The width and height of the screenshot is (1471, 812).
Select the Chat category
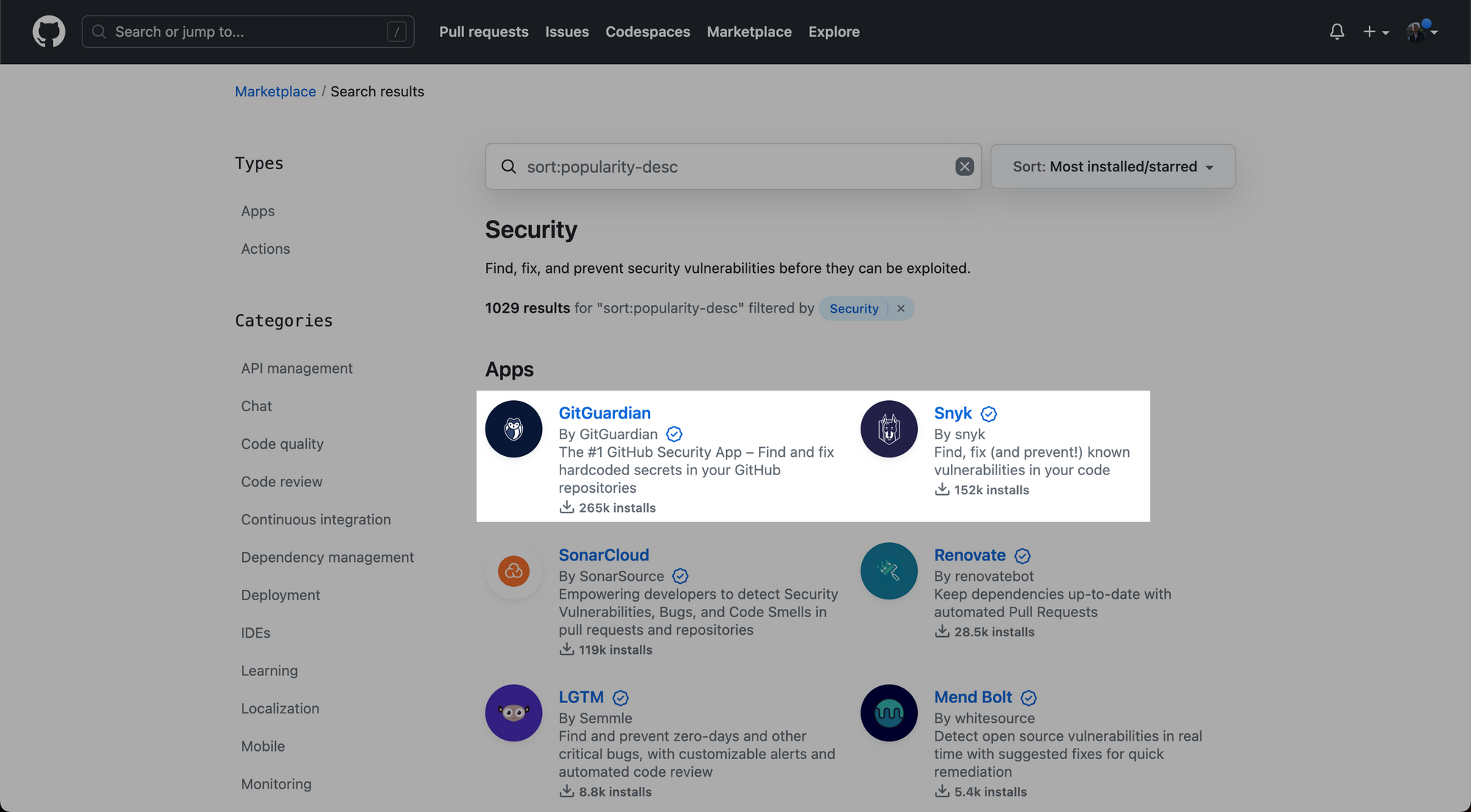click(256, 406)
